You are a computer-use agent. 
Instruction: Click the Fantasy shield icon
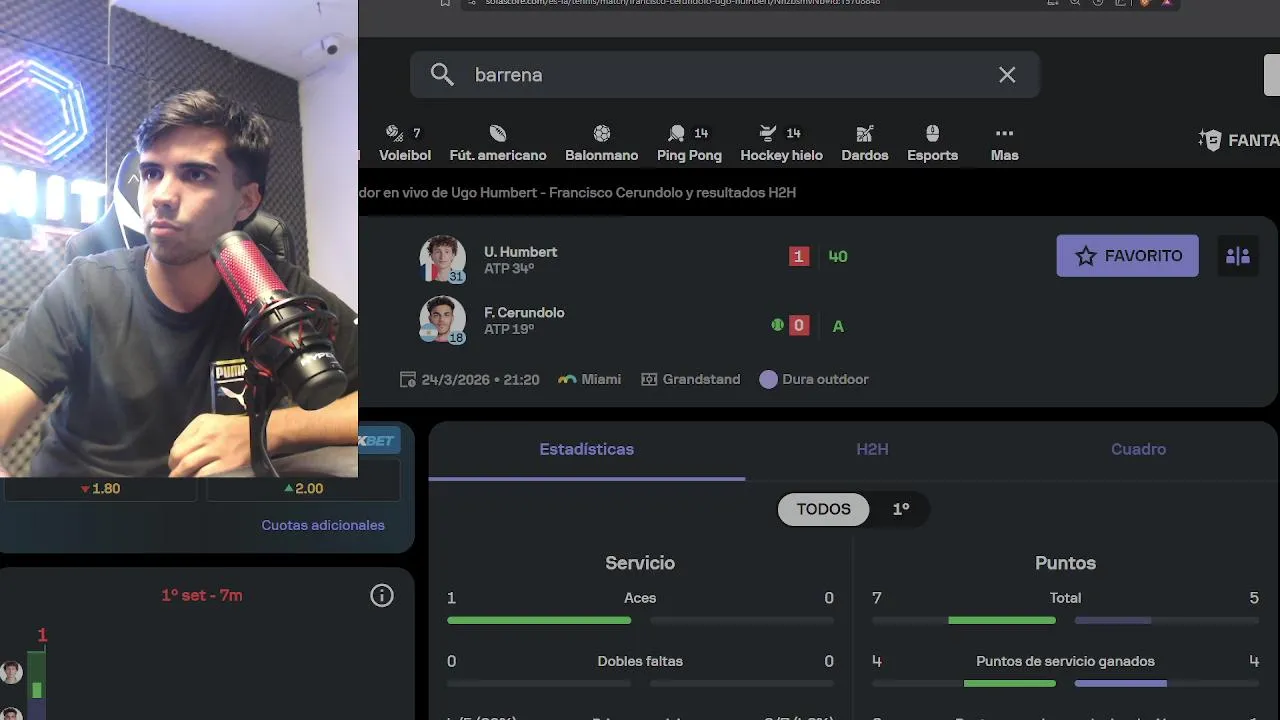tap(1210, 140)
